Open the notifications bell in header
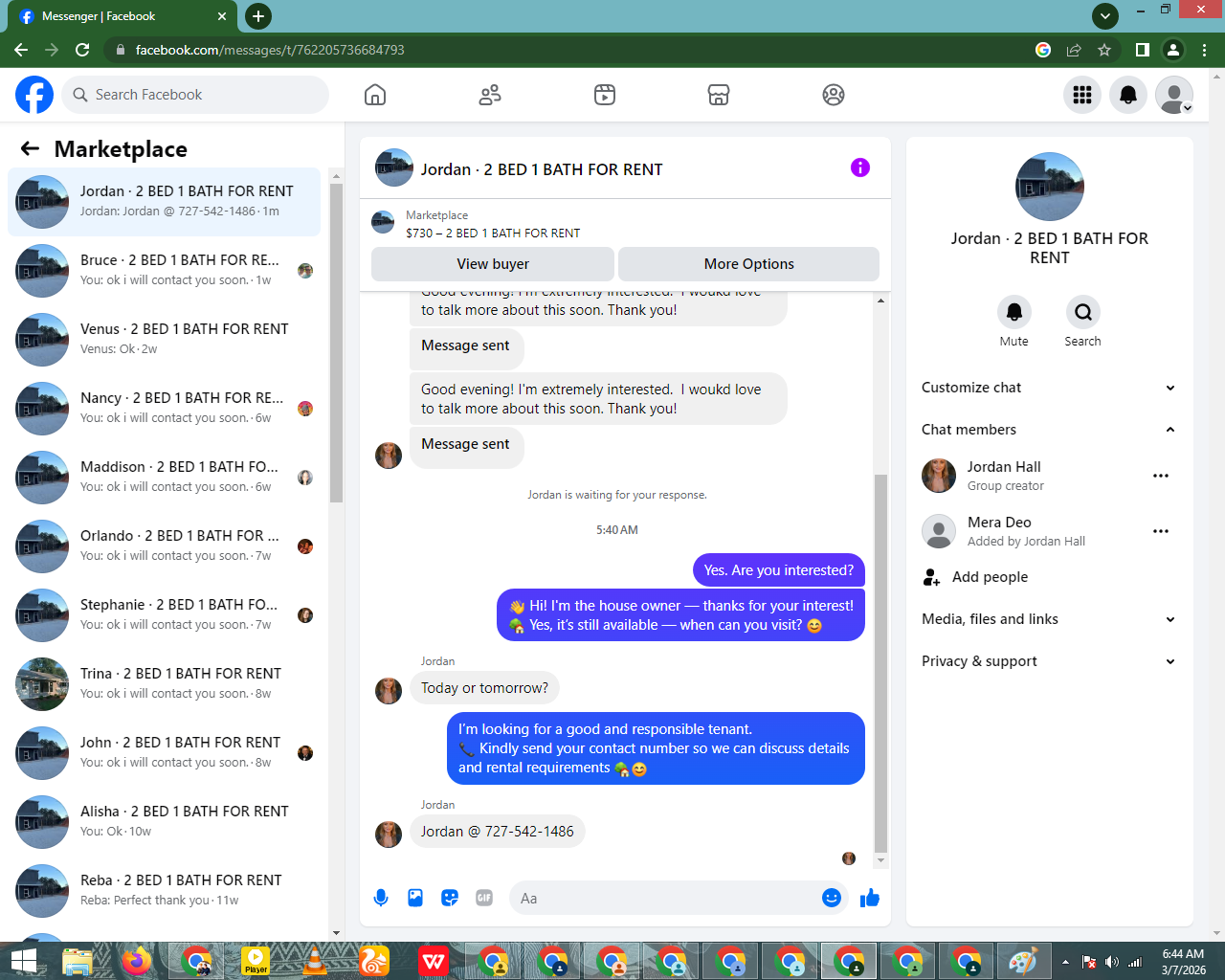1225x980 pixels. [1128, 95]
